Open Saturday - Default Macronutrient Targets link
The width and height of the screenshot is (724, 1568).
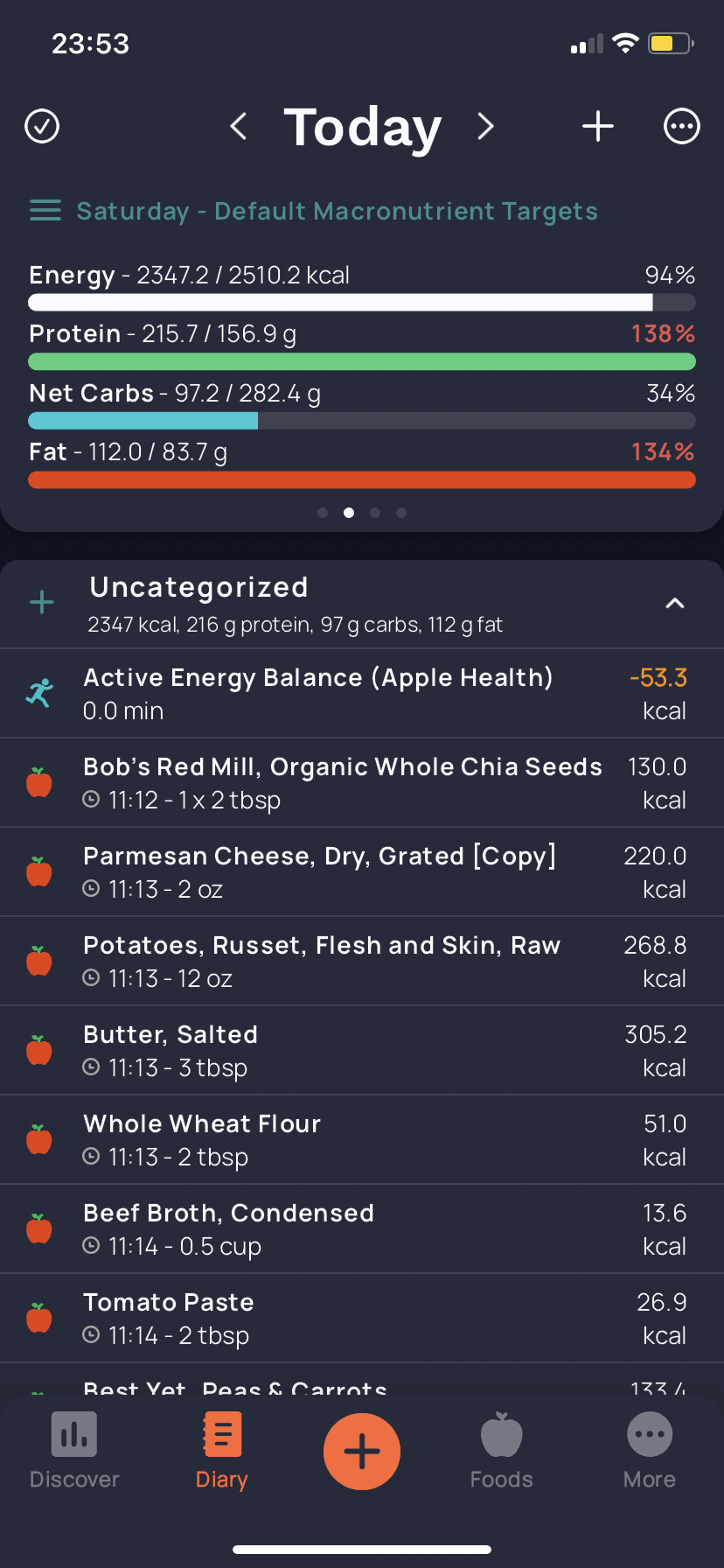point(338,211)
